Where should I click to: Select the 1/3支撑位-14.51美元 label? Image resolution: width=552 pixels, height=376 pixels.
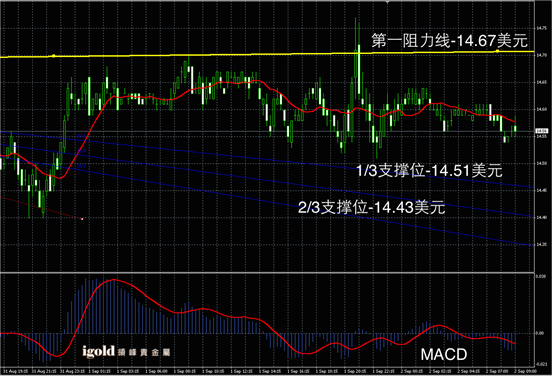tap(429, 171)
